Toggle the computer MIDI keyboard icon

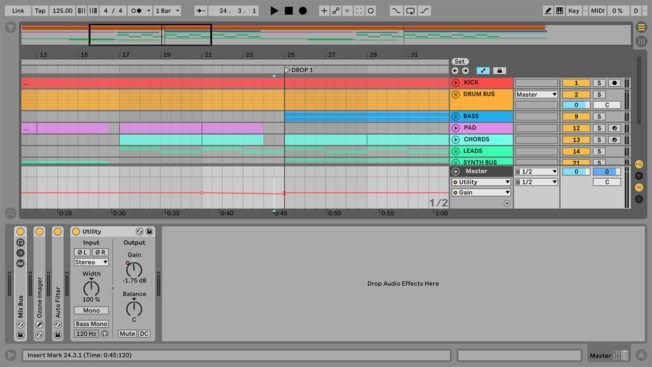[560, 11]
